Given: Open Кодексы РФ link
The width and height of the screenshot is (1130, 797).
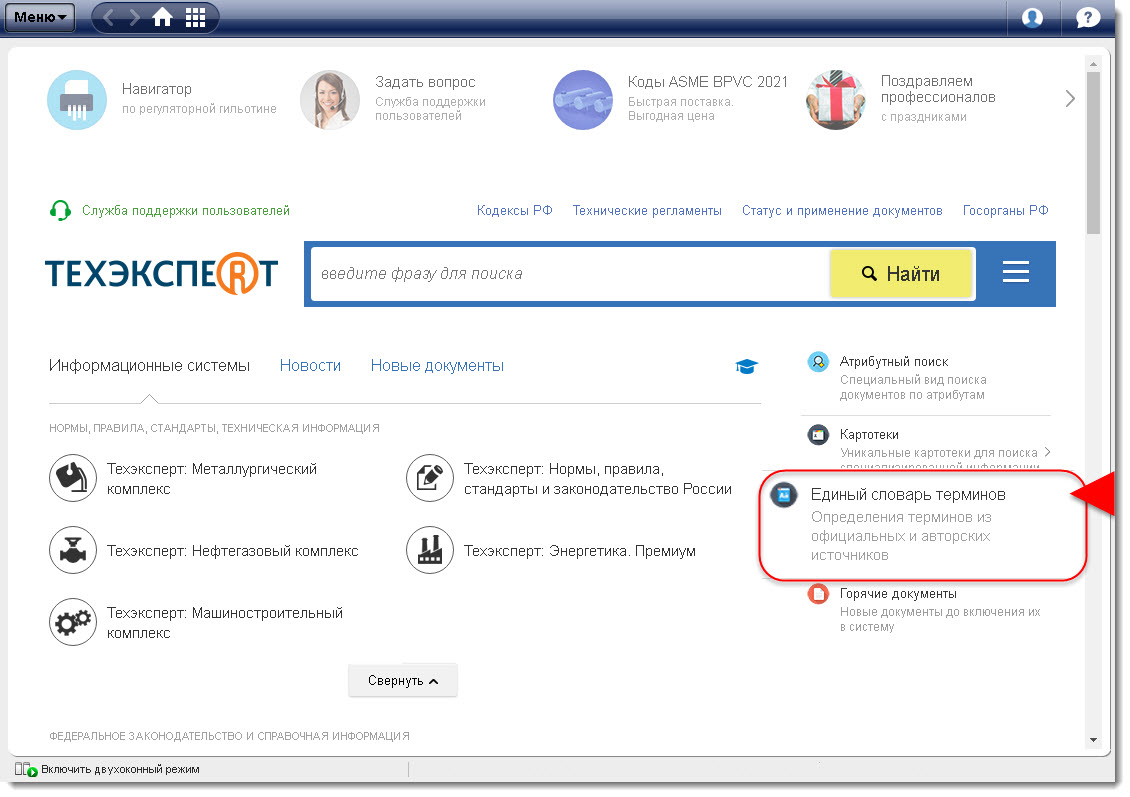Looking at the screenshot, I should [515, 210].
